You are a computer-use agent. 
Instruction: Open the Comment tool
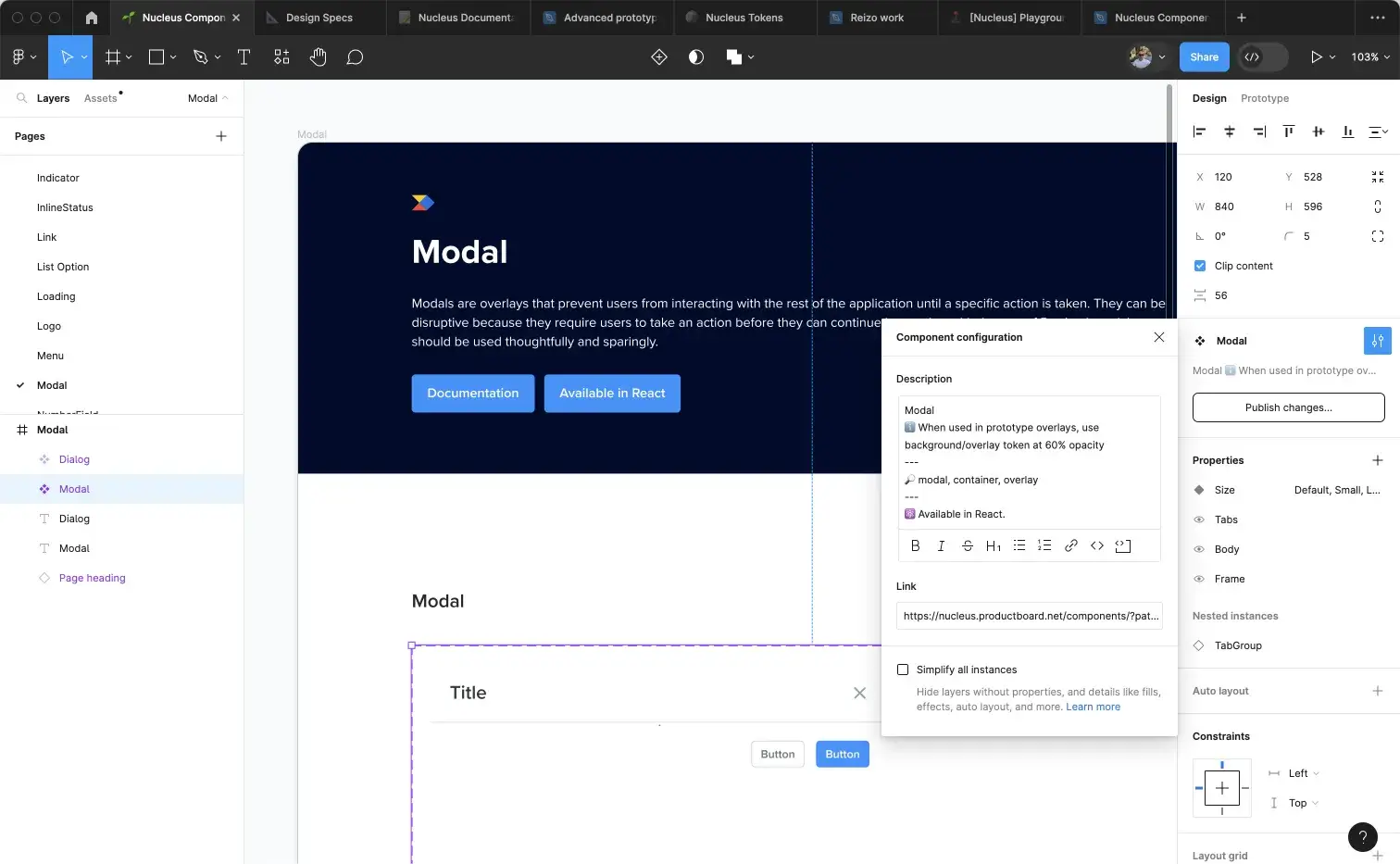355,56
